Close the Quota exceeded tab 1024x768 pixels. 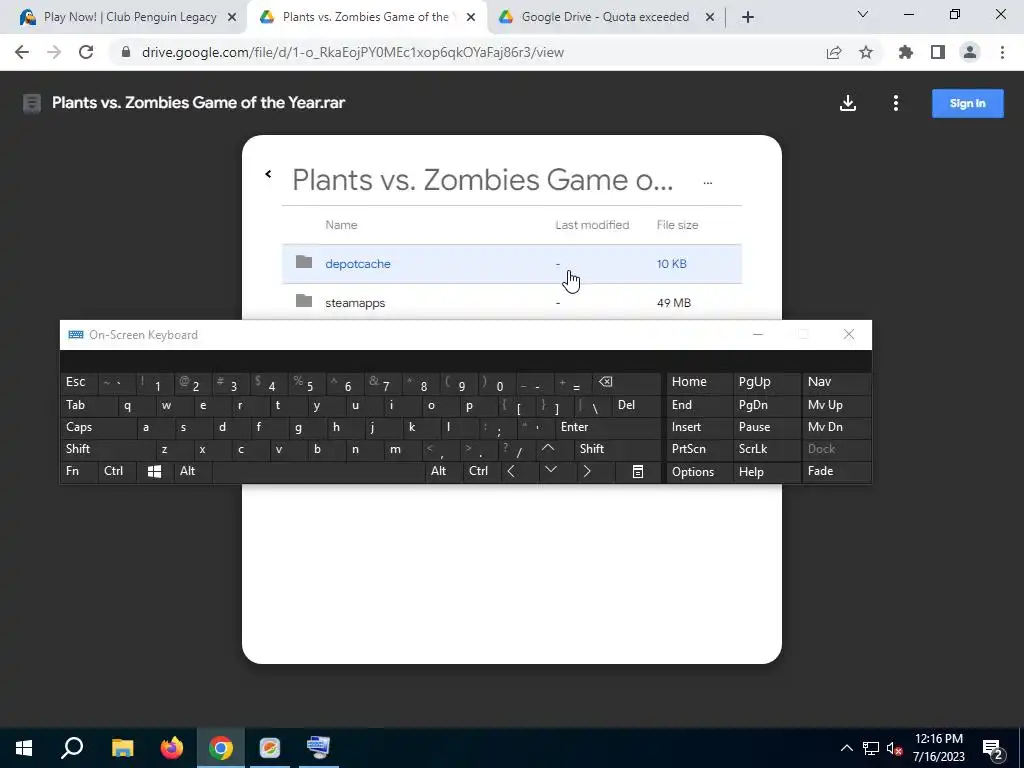tap(710, 18)
